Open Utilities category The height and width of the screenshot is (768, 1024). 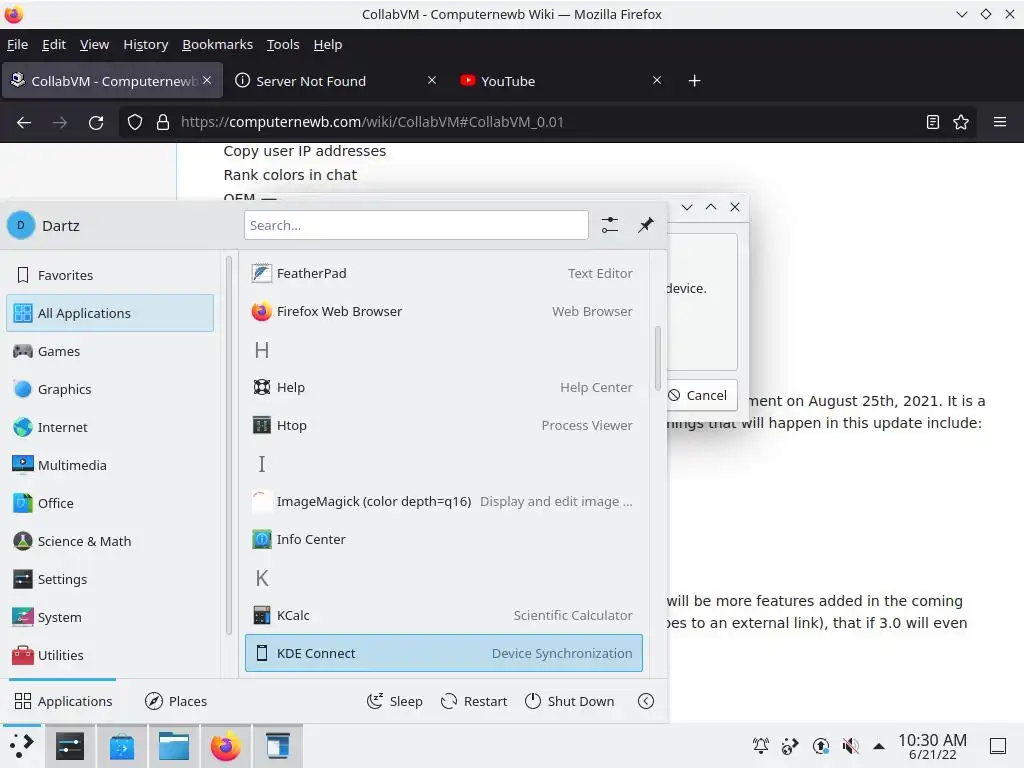click(110, 655)
